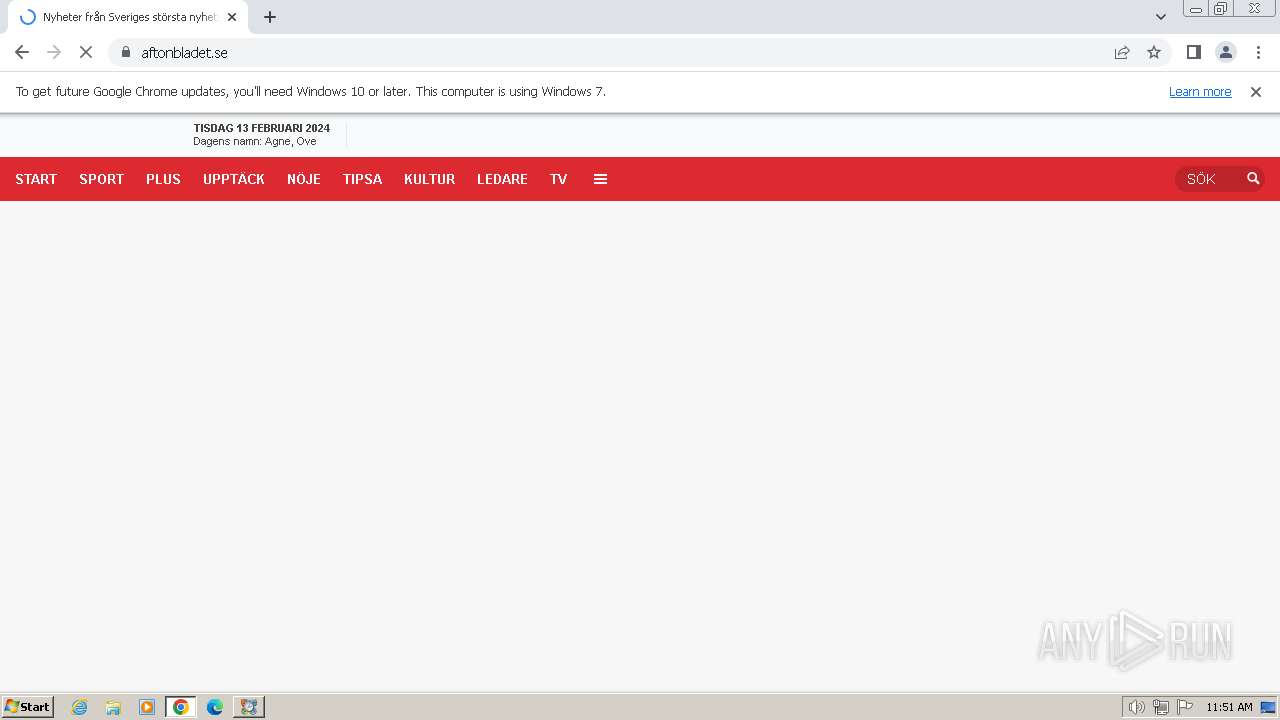Open the Action Center flag icon
Image resolution: width=1280 pixels, height=720 pixels.
[x=1185, y=707]
